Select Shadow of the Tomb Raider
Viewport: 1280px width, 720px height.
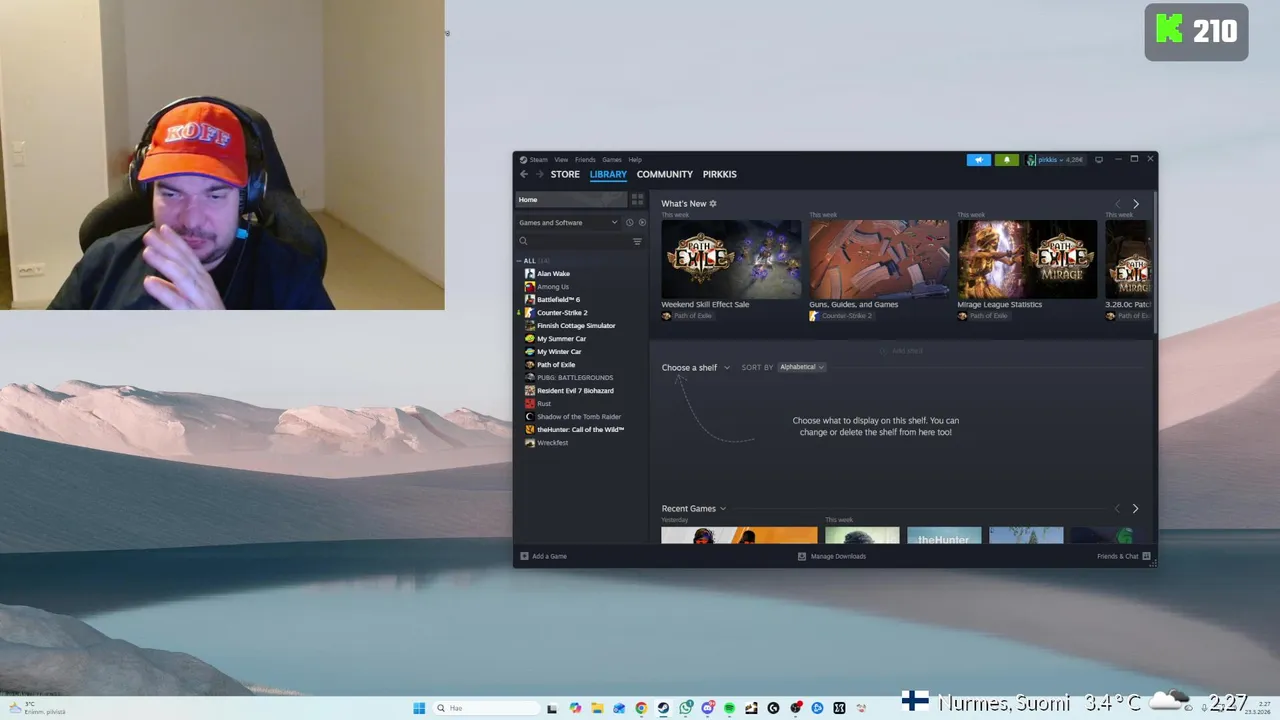point(579,417)
